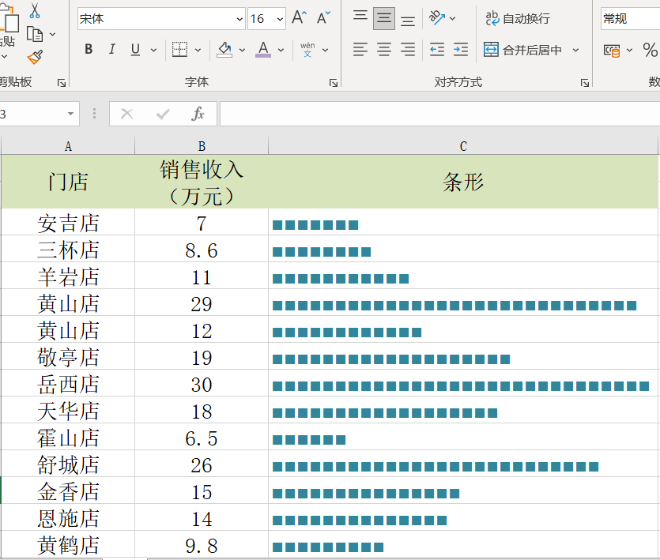
Task: Select the 敬亭店 cell
Action: 68,357
